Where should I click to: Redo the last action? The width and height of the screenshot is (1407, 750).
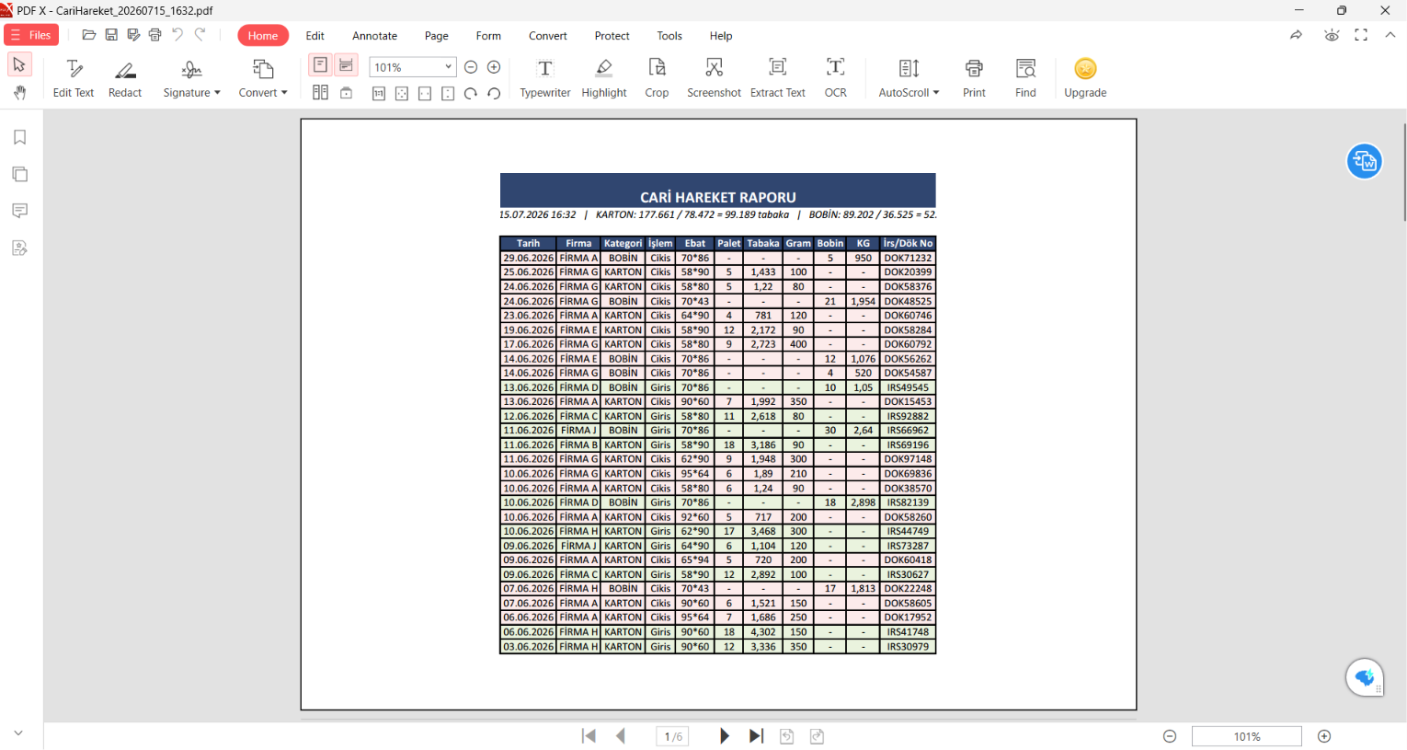200,35
